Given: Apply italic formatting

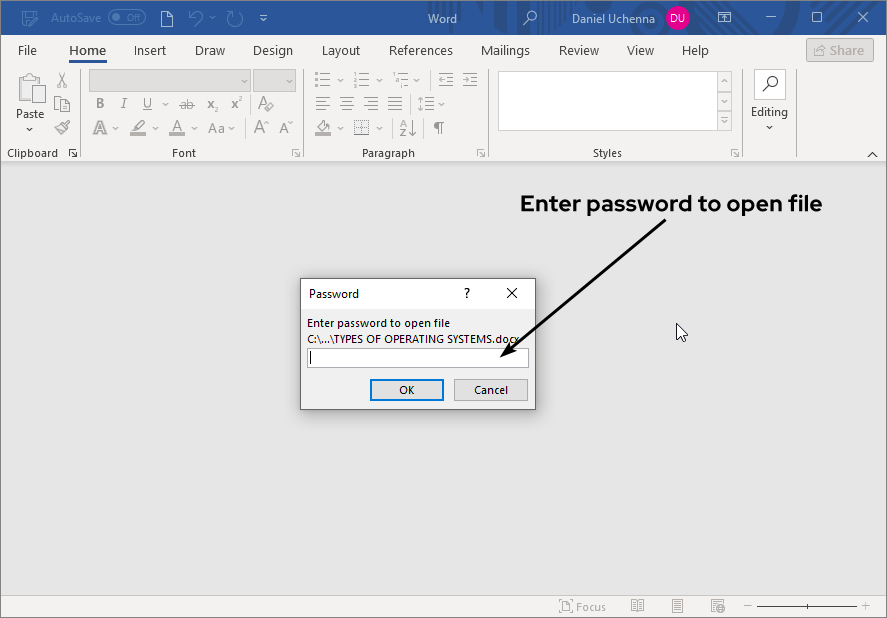Looking at the screenshot, I should (x=123, y=103).
